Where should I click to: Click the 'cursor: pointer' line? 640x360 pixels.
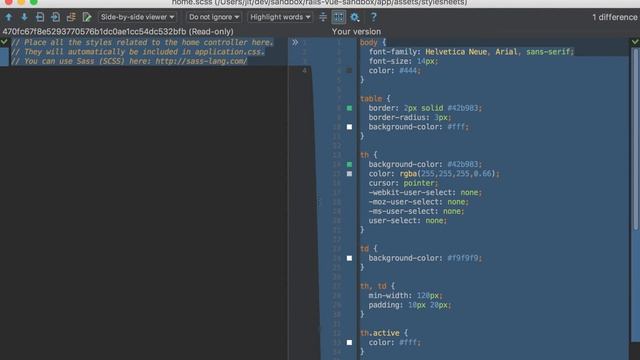click(403, 183)
